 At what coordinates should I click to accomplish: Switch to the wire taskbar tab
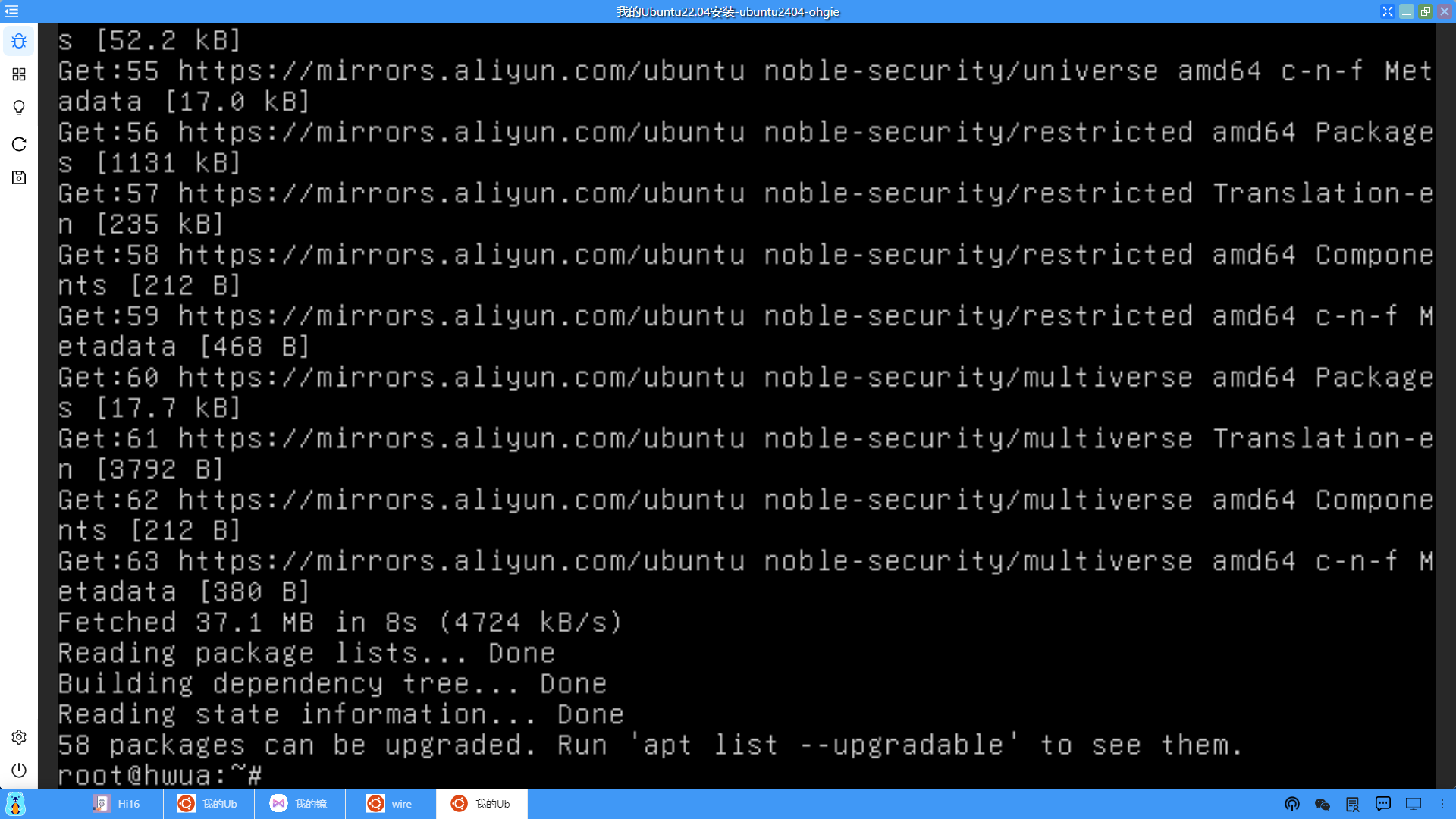point(391,804)
